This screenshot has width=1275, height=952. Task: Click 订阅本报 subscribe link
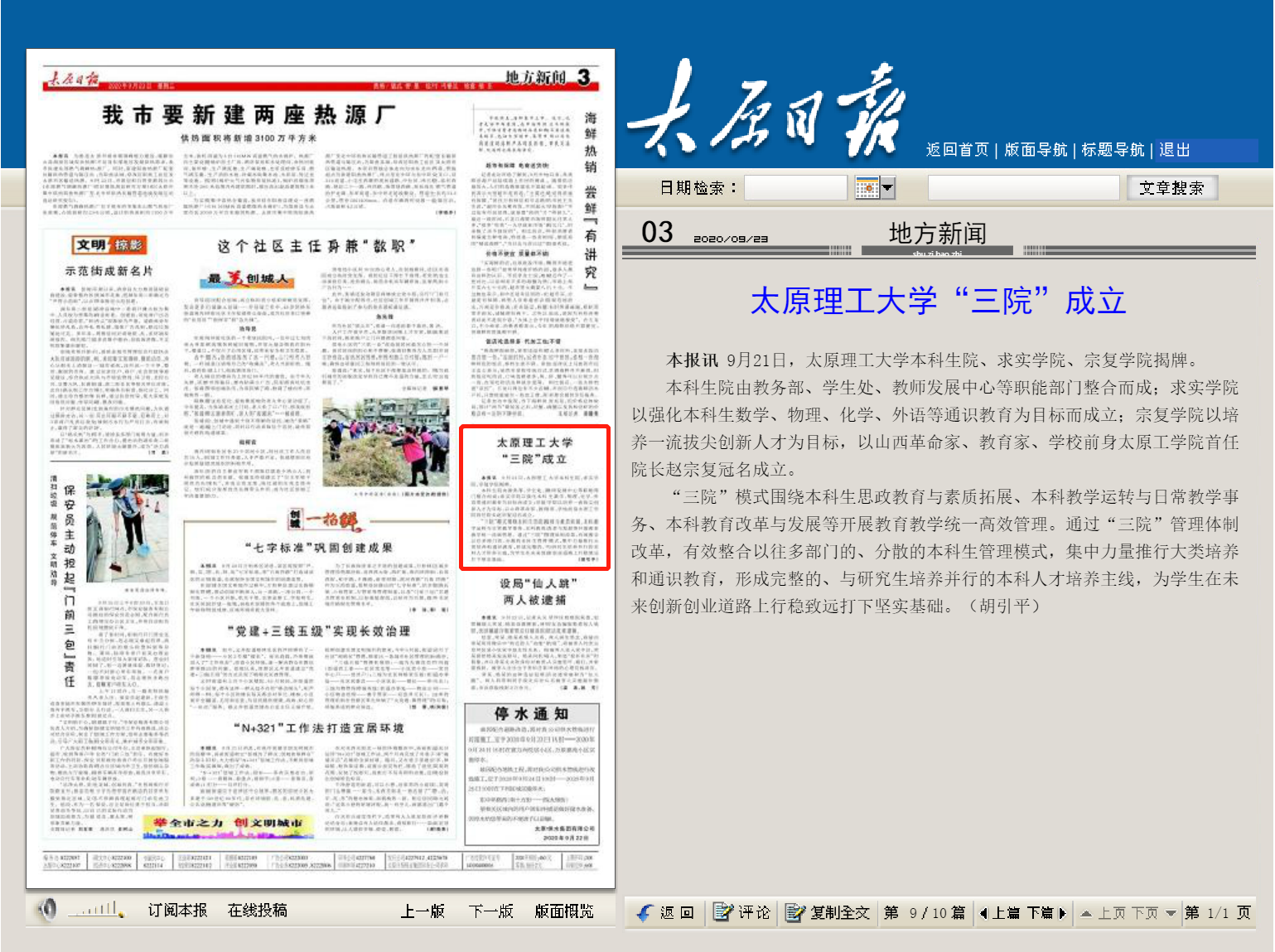click(x=177, y=911)
